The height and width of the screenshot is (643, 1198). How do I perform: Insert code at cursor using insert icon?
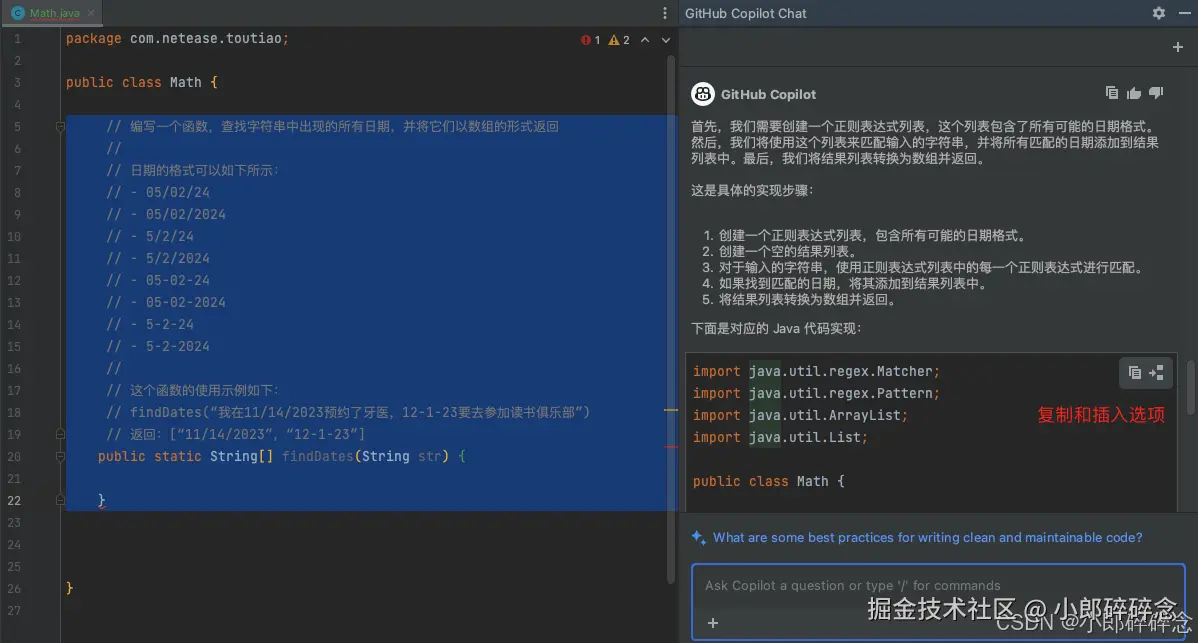pos(1157,371)
